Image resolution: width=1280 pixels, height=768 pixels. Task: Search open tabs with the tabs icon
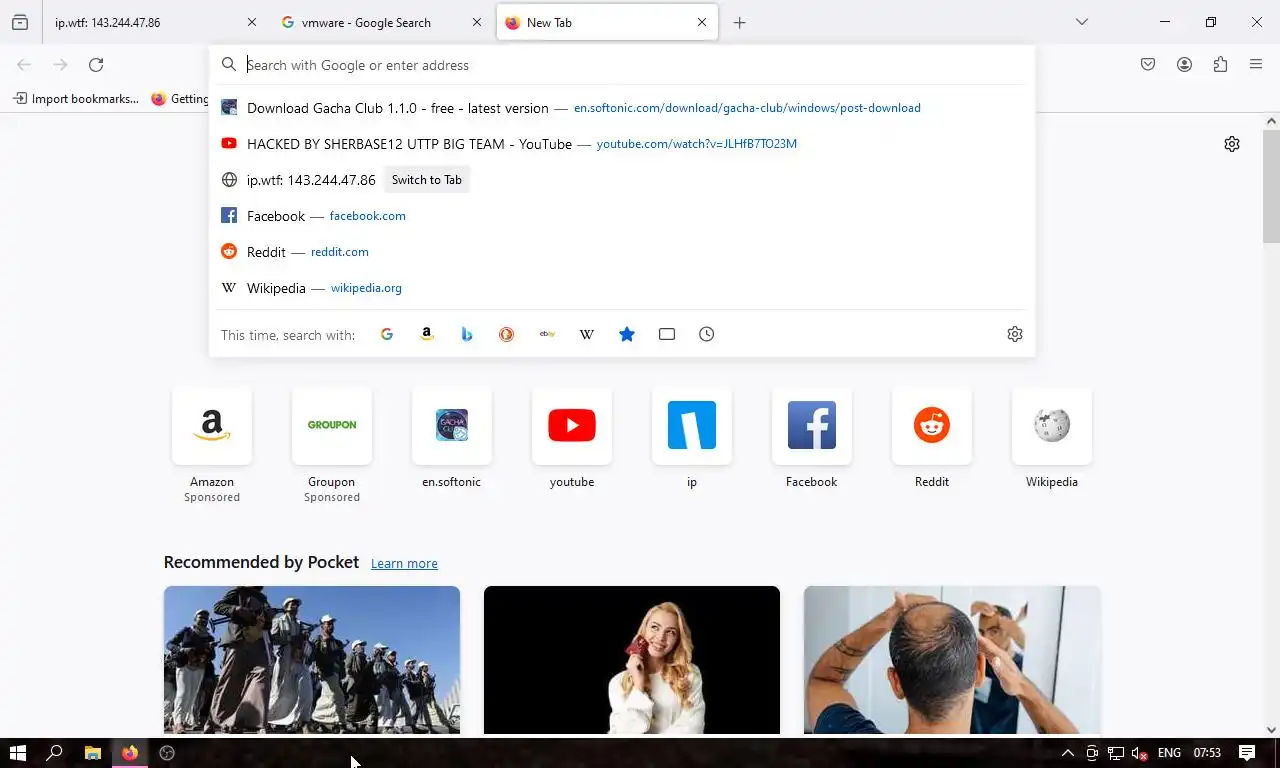tap(667, 334)
